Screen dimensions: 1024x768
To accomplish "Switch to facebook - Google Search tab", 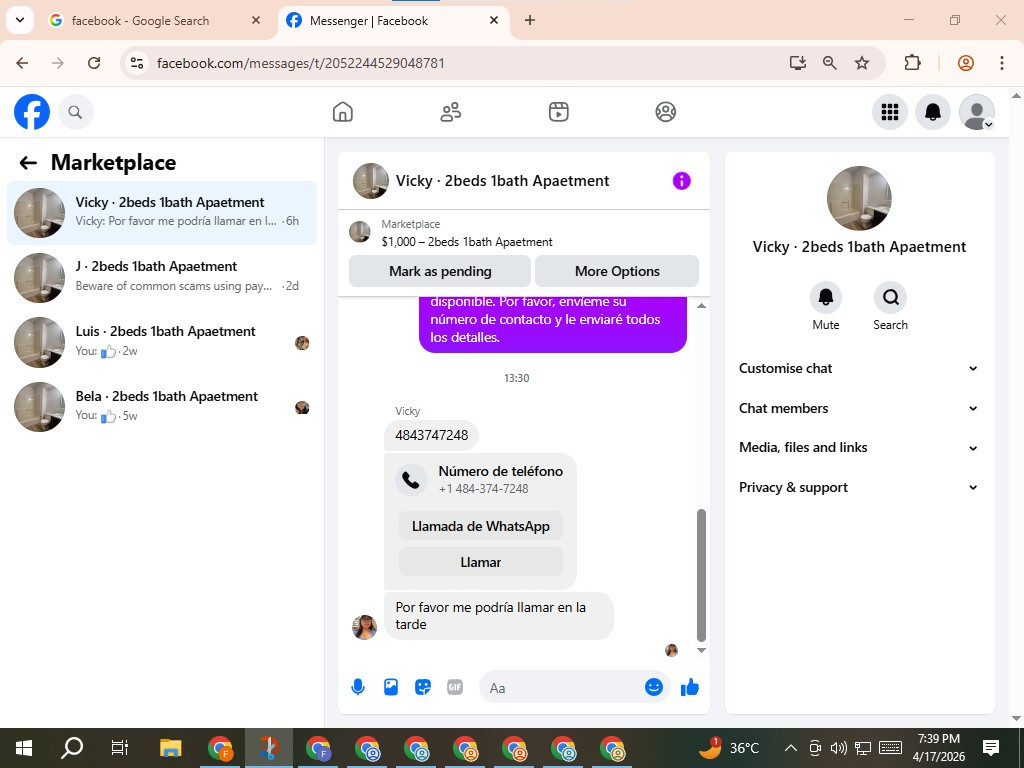I will [140, 20].
